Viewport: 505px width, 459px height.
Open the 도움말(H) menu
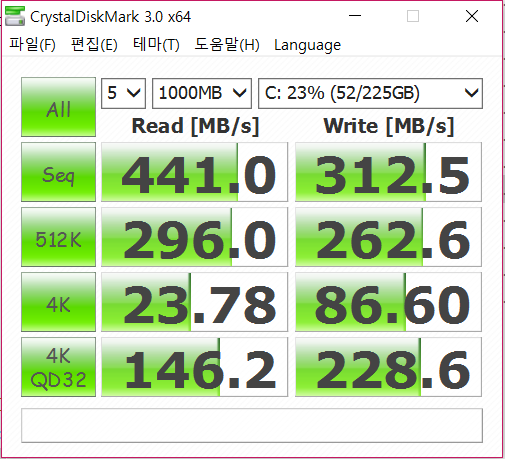pyautogui.click(x=227, y=44)
